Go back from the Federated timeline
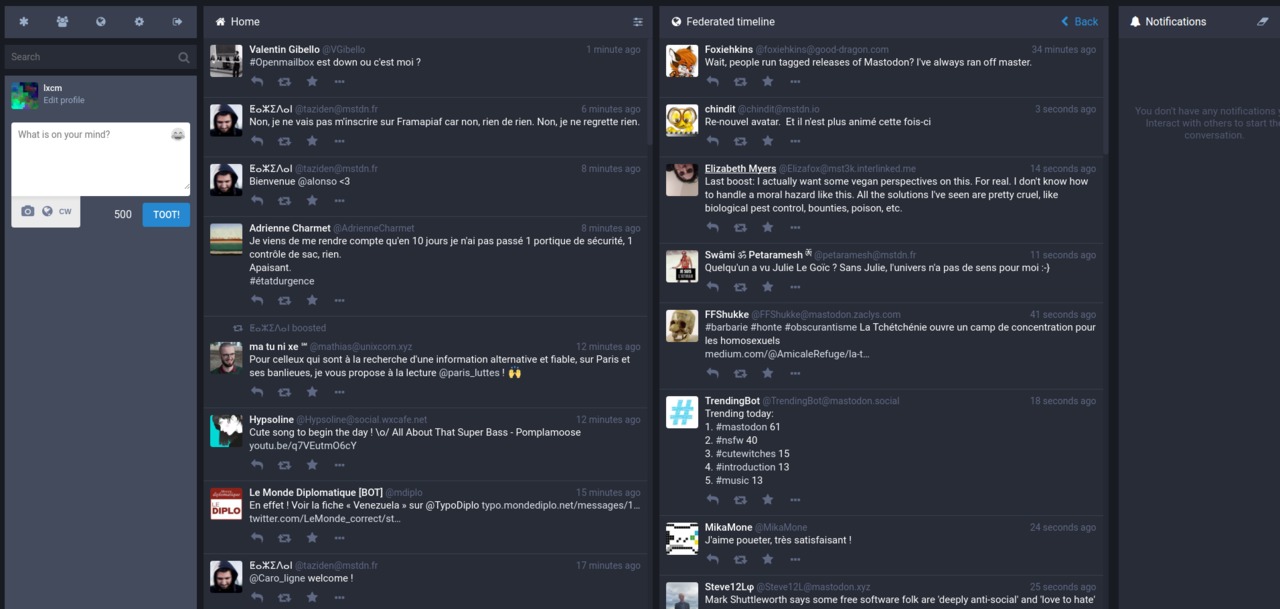Image resolution: width=1280 pixels, height=609 pixels. 1078,21
